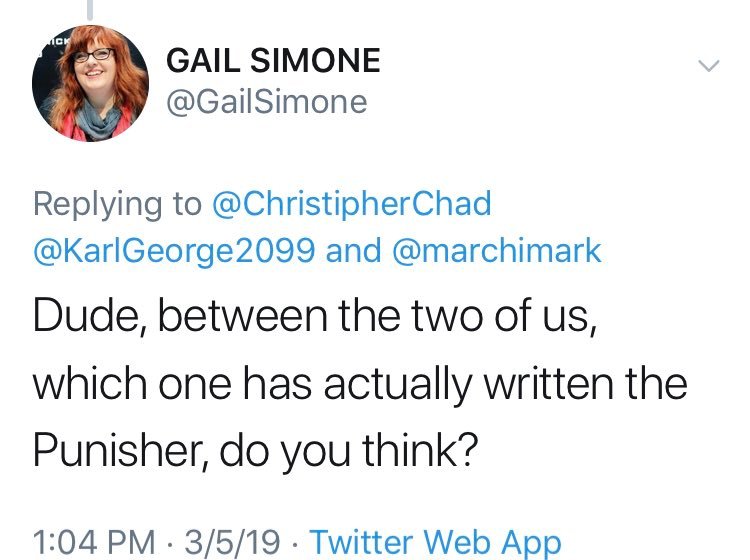Image resolution: width=750 pixels, height=560 pixels.
Task: Open the Twitter Web App source link
Action: point(435,543)
